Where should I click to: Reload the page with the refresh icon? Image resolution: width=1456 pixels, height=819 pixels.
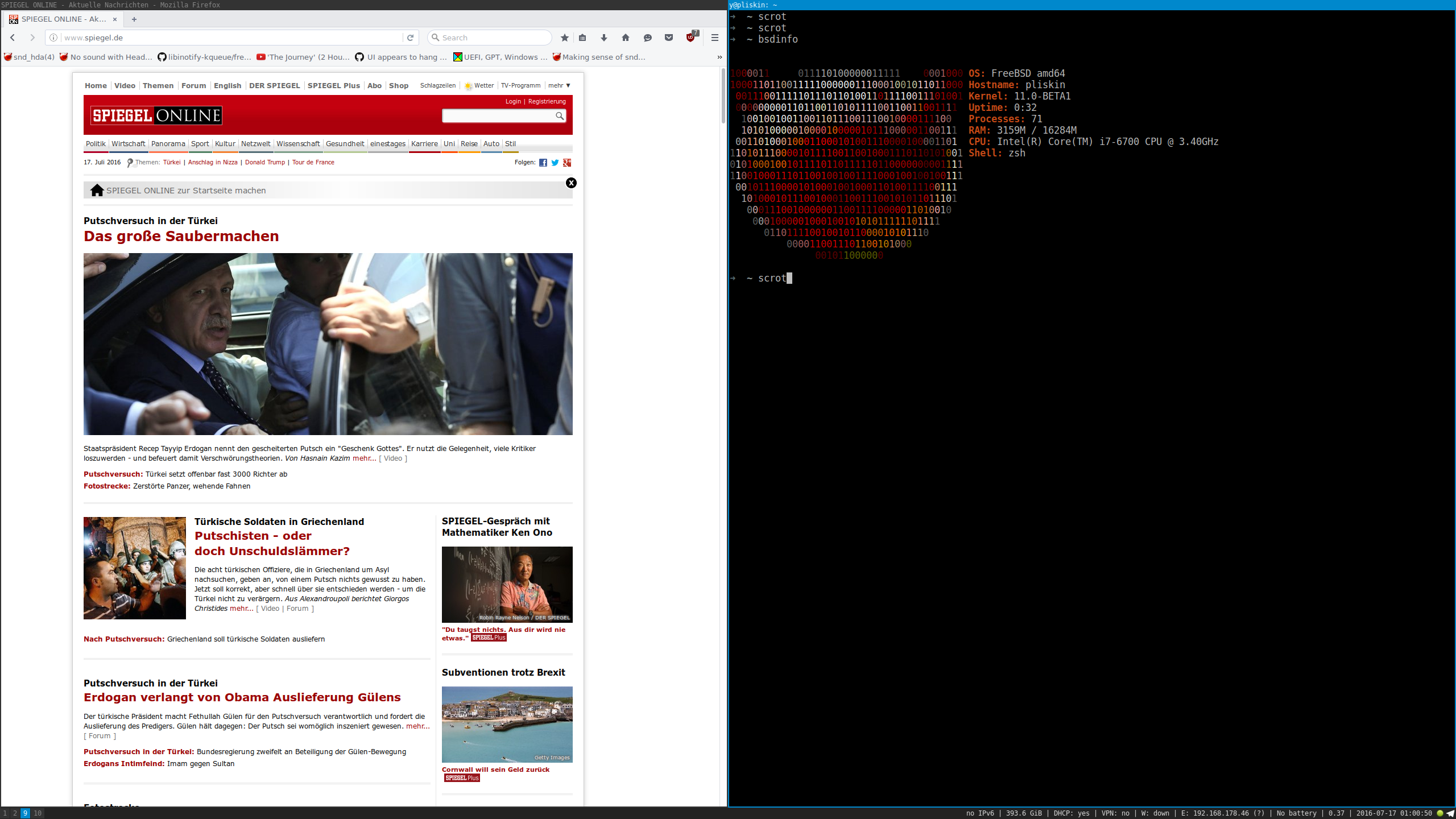click(410, 38)
